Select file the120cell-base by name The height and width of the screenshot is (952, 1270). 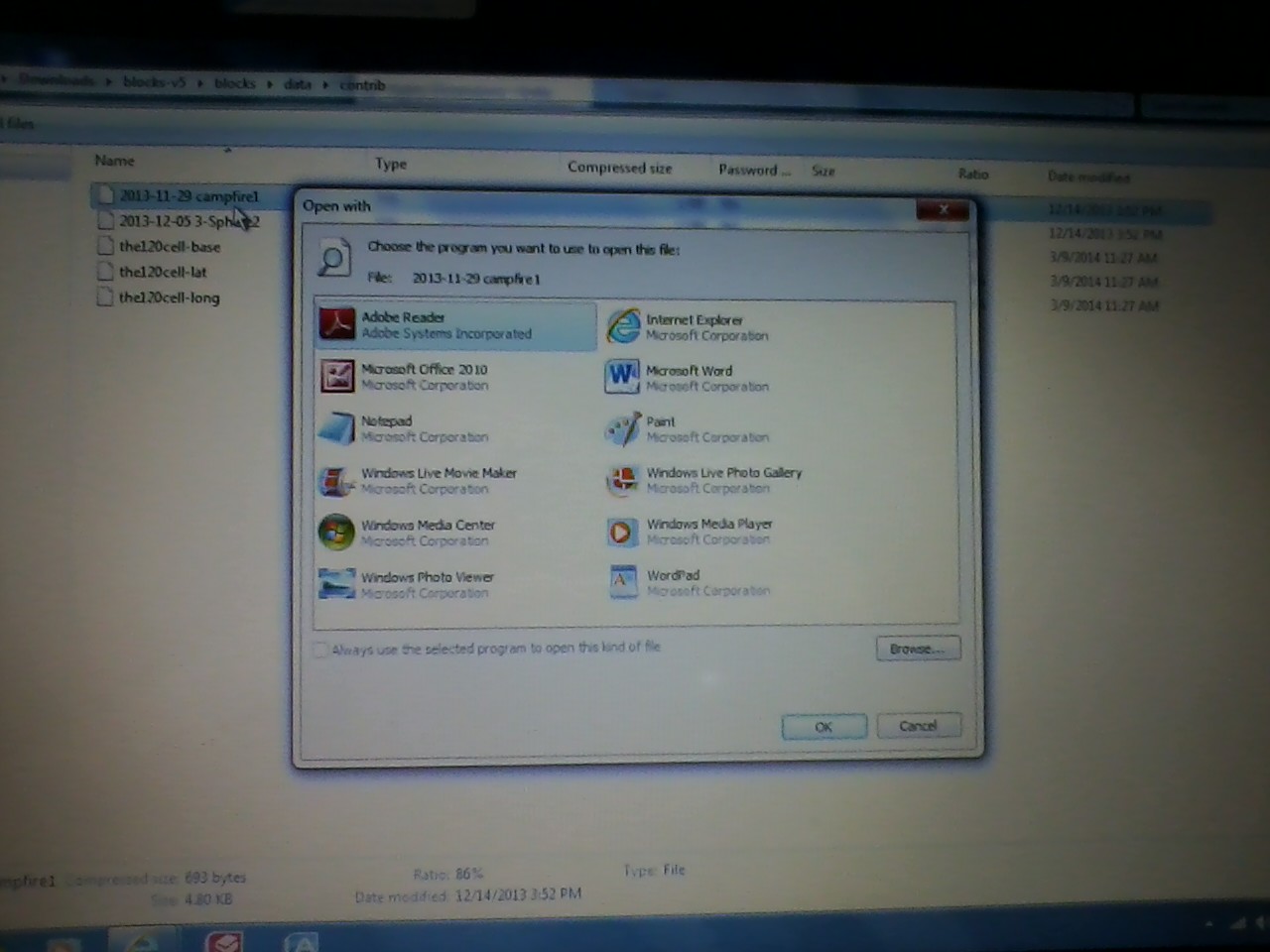tap(170, 246)
